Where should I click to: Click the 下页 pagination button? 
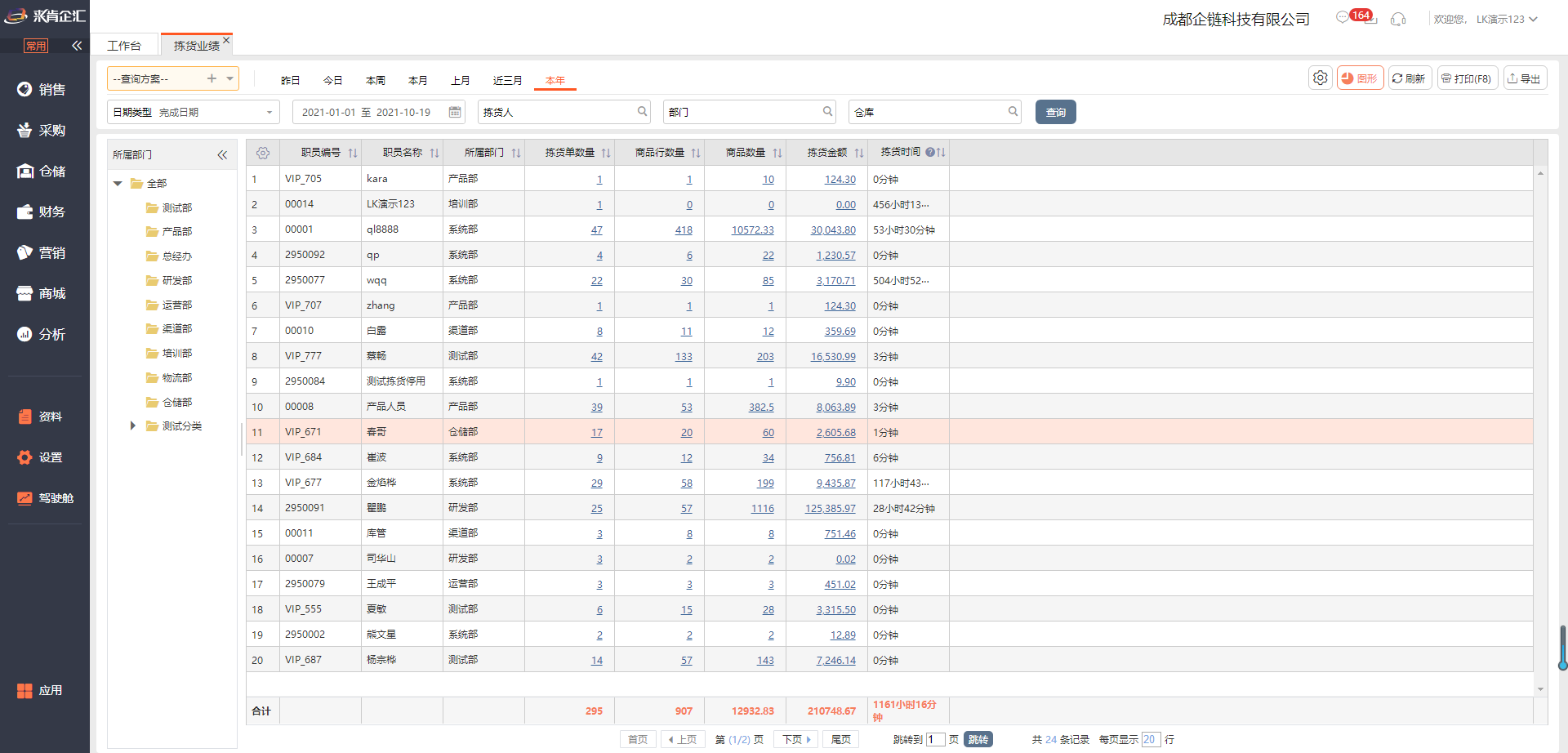(x=796, y=739)
